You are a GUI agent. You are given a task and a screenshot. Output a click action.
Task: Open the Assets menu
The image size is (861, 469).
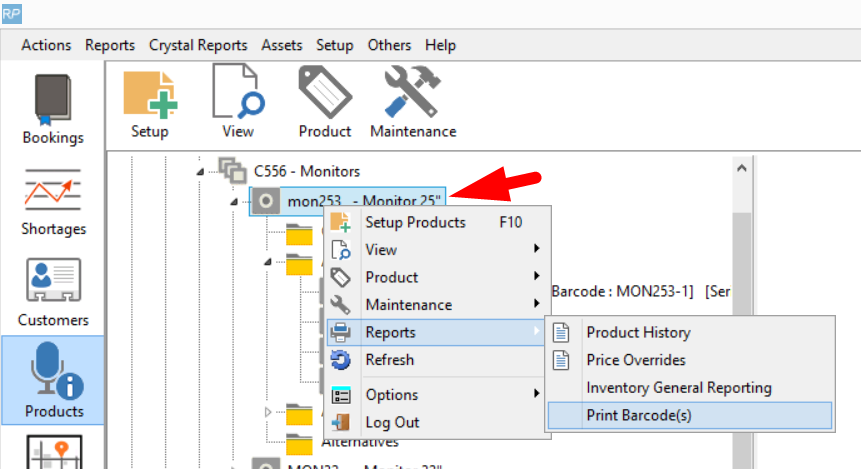click(x=282, y=45)
